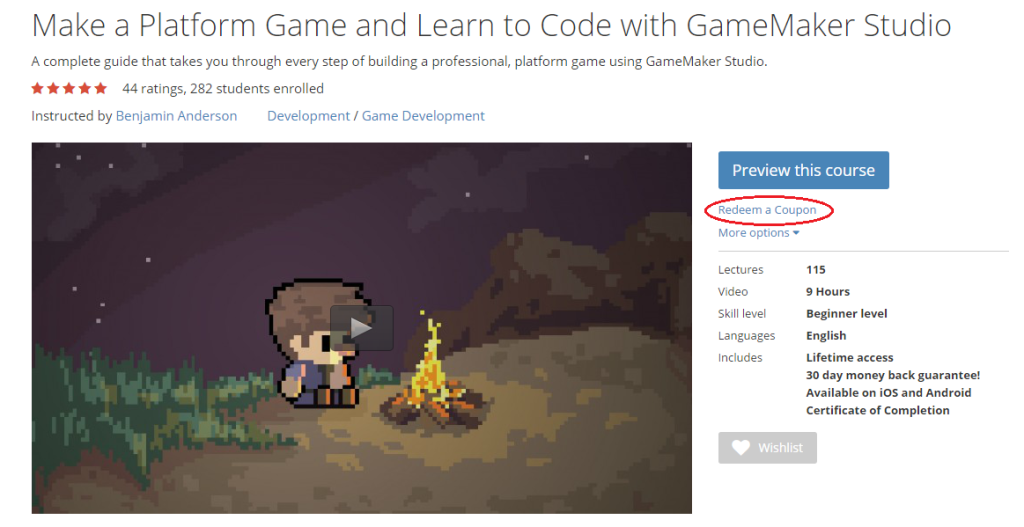This screenshot has height=527, width=1024.
Task: Click the course subtitle description text
Action: point(399,61)
